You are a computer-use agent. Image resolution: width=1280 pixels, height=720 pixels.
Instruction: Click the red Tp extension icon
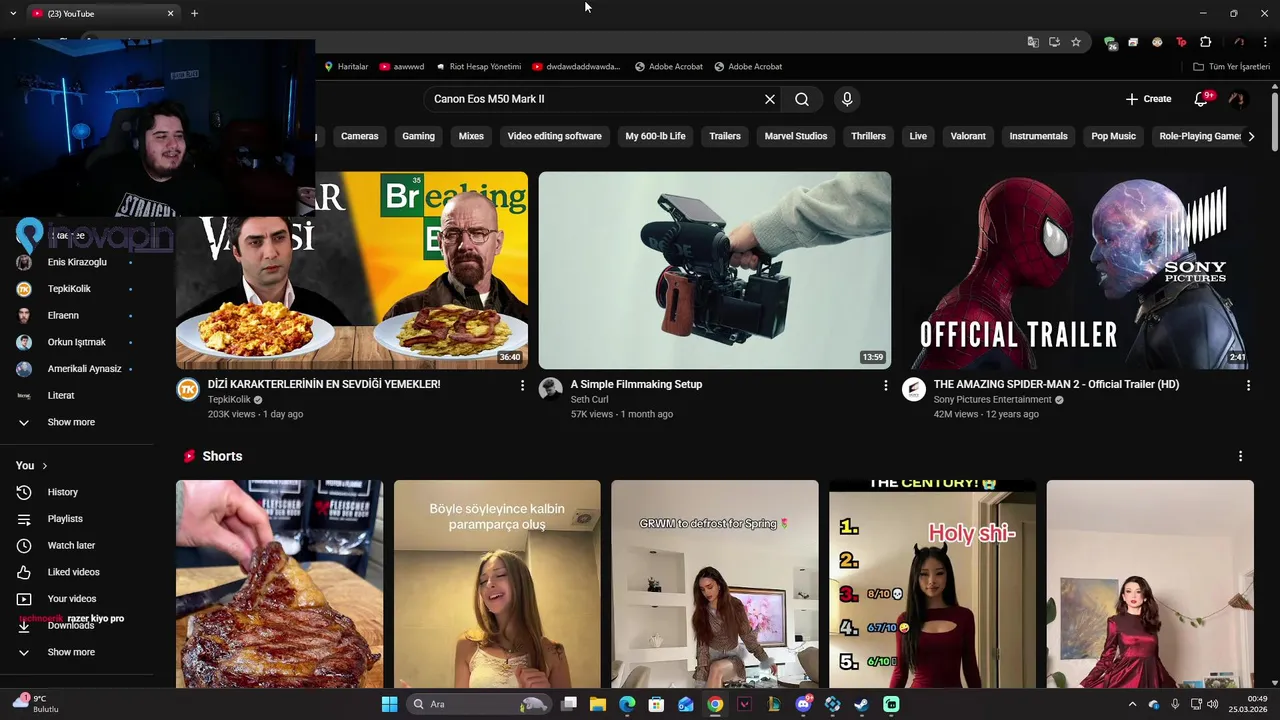pyautogui.click(x=1181, y=42)
